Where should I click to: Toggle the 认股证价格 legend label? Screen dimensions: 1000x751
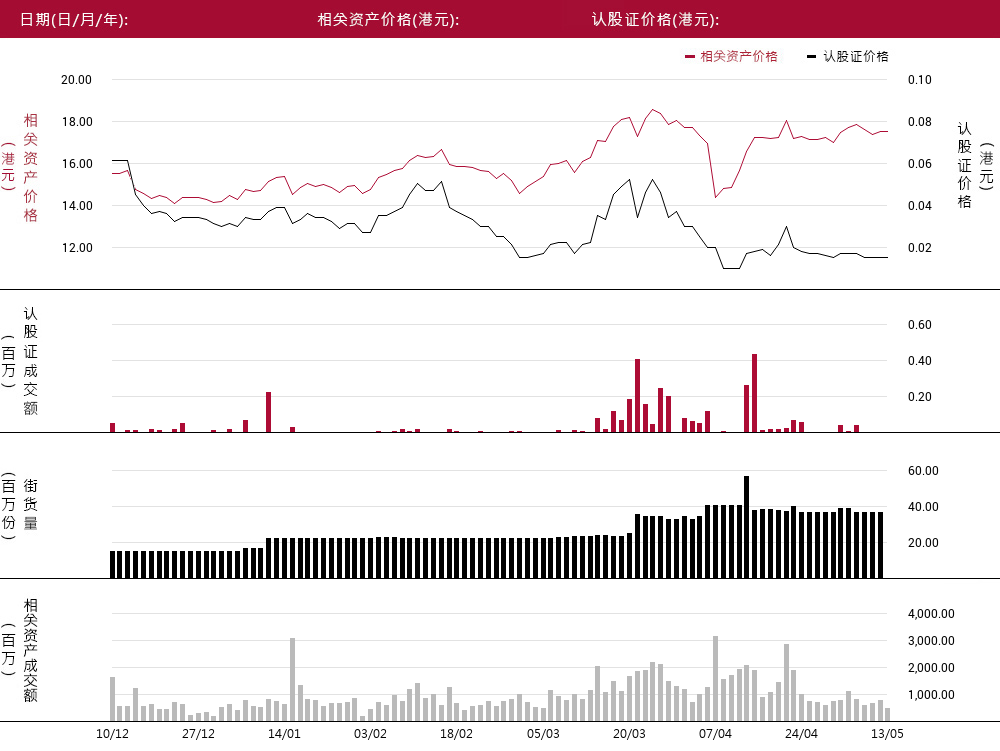pos(855,57)
